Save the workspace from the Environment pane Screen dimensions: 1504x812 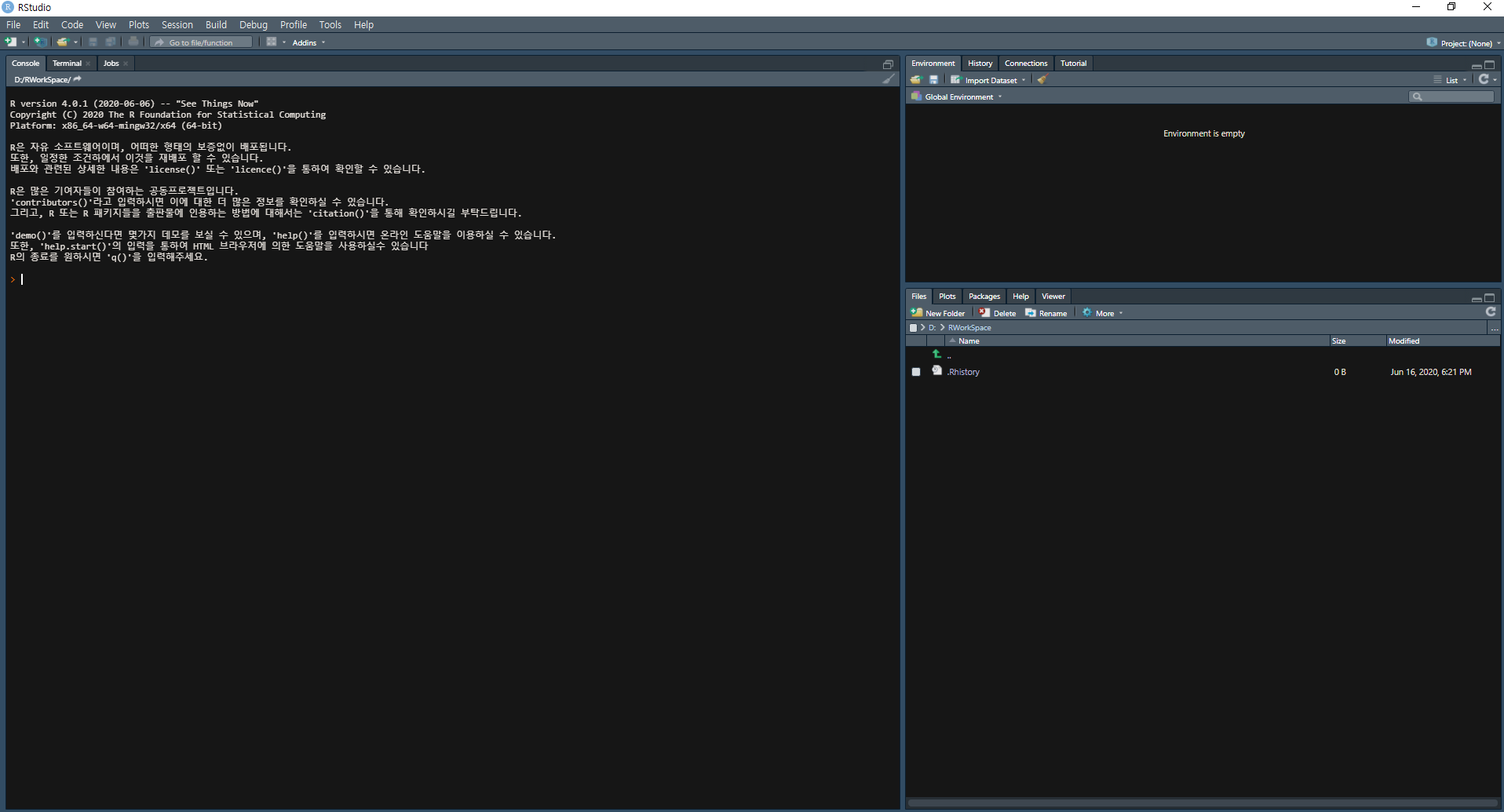point(933,80)
